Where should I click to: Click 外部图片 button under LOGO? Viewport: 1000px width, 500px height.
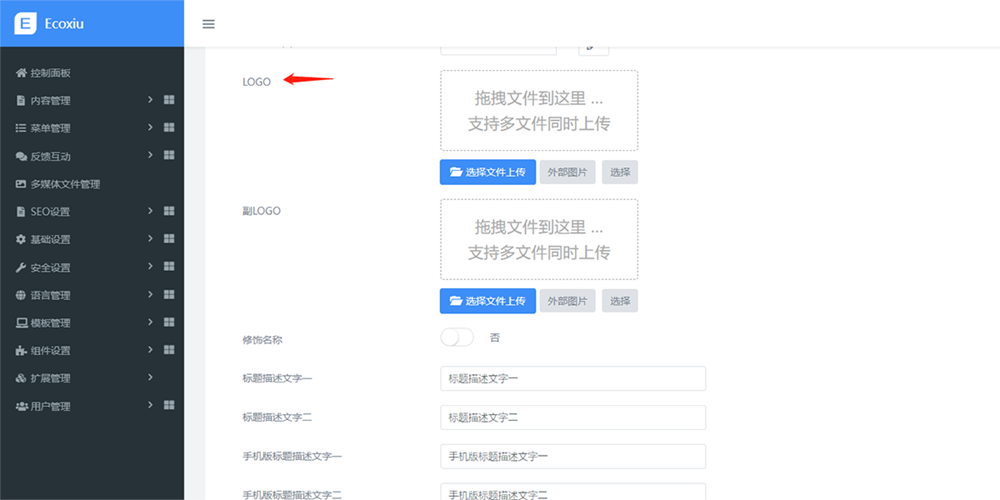pos(568,172)
